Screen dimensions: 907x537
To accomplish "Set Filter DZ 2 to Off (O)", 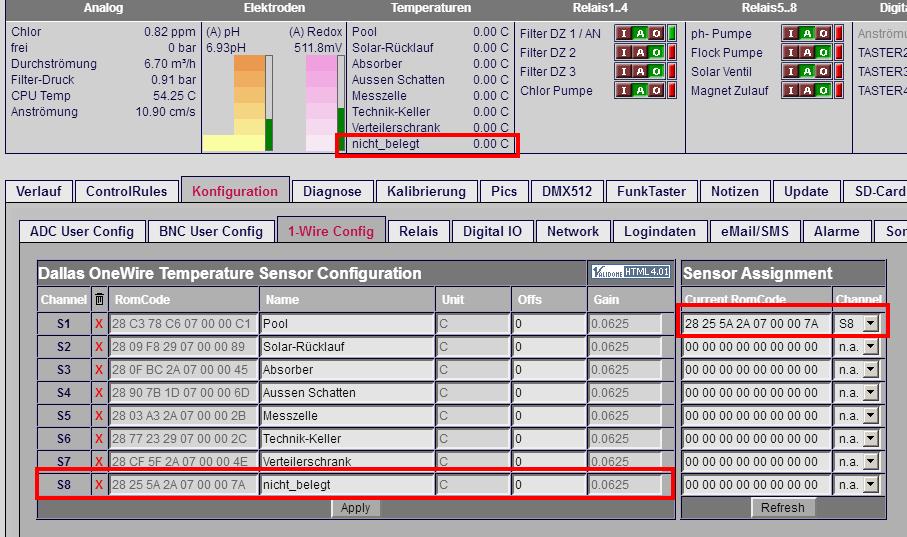I will pos(656,52).
